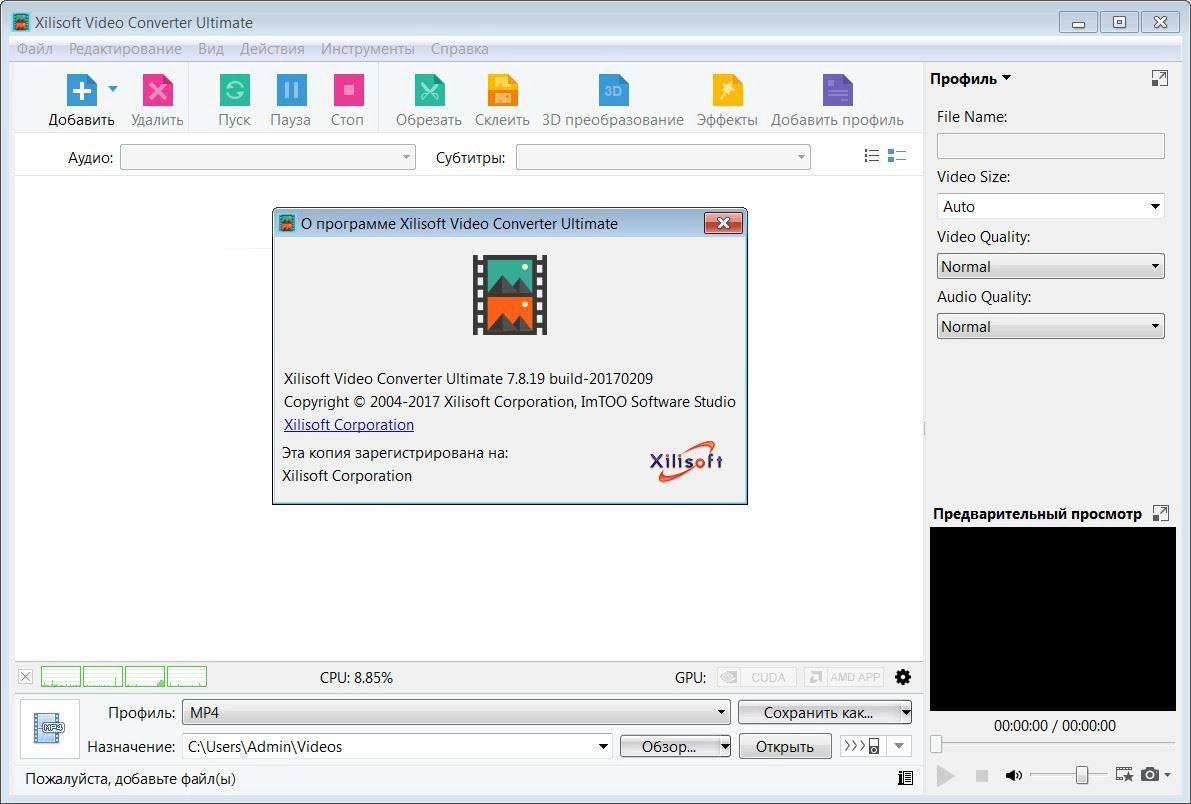This screenshot has width=1191, height=804.
Task: Click the transfer to device icon
Action: [862, 745]
